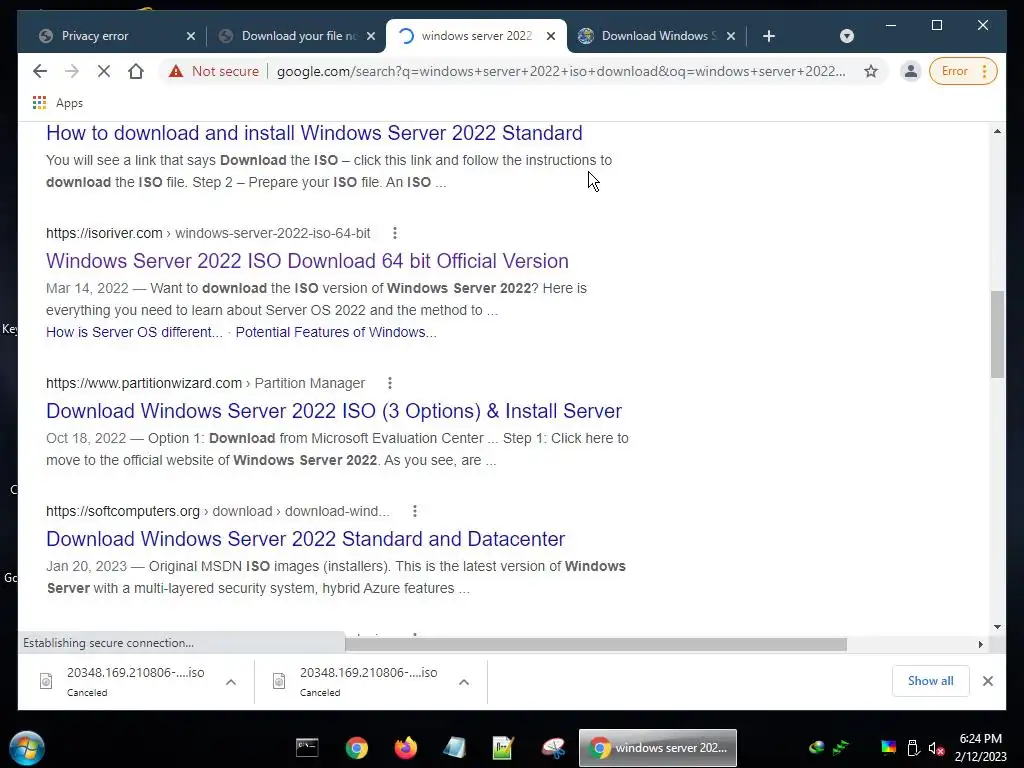The height and width of the screenshot is (768, 1024).
Task: Click the scroll right arrow
Action: [980, 645]
